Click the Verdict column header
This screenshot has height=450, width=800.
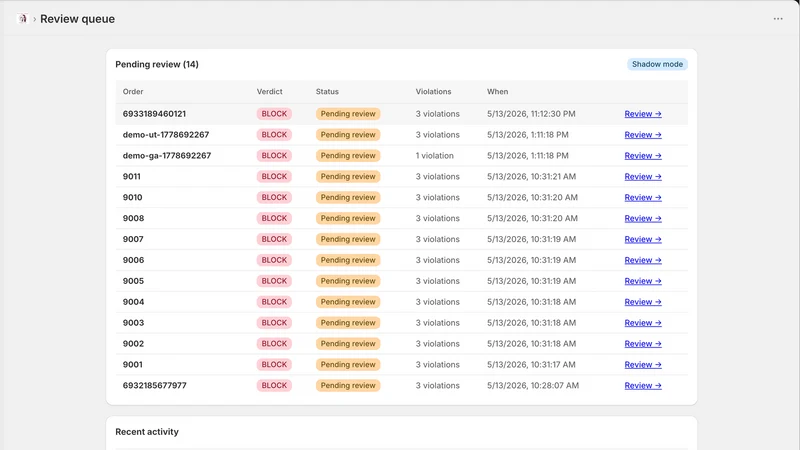[269, 92]
